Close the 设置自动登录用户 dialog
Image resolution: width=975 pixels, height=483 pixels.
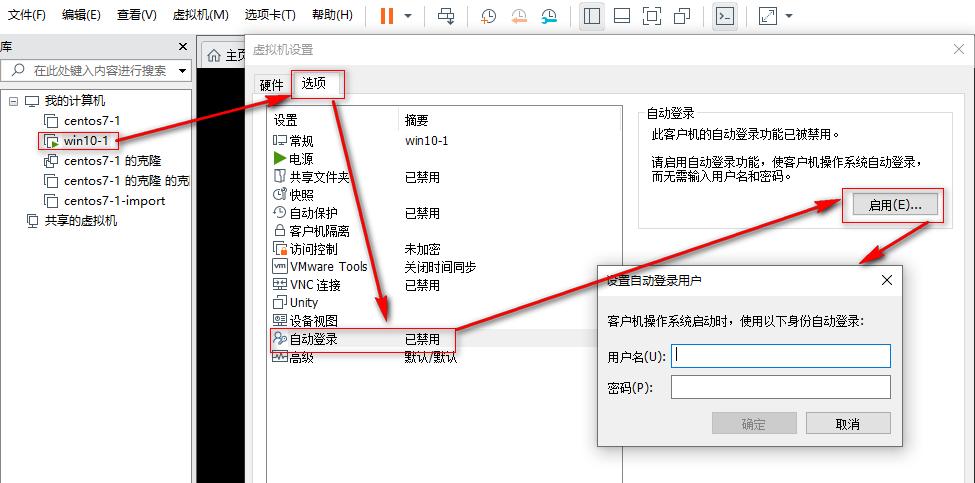(x=887, y=280)
